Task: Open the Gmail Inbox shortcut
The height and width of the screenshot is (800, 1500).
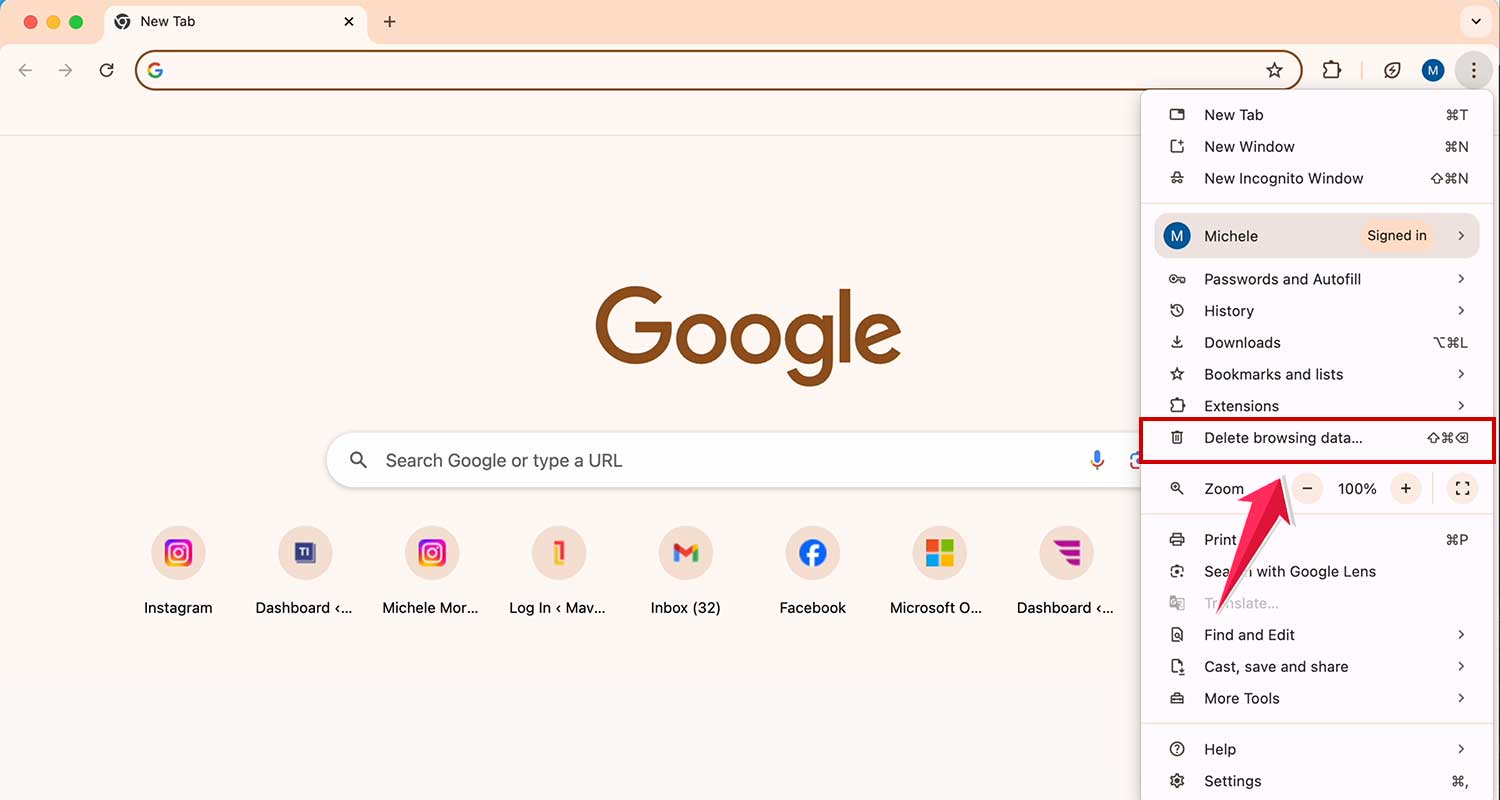Action: point(685,552)
